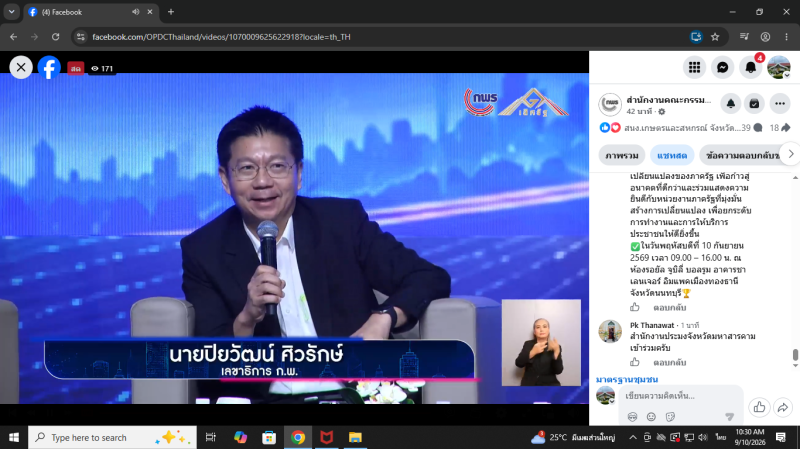Select the ภาพรวม tab

click(621, 155)
